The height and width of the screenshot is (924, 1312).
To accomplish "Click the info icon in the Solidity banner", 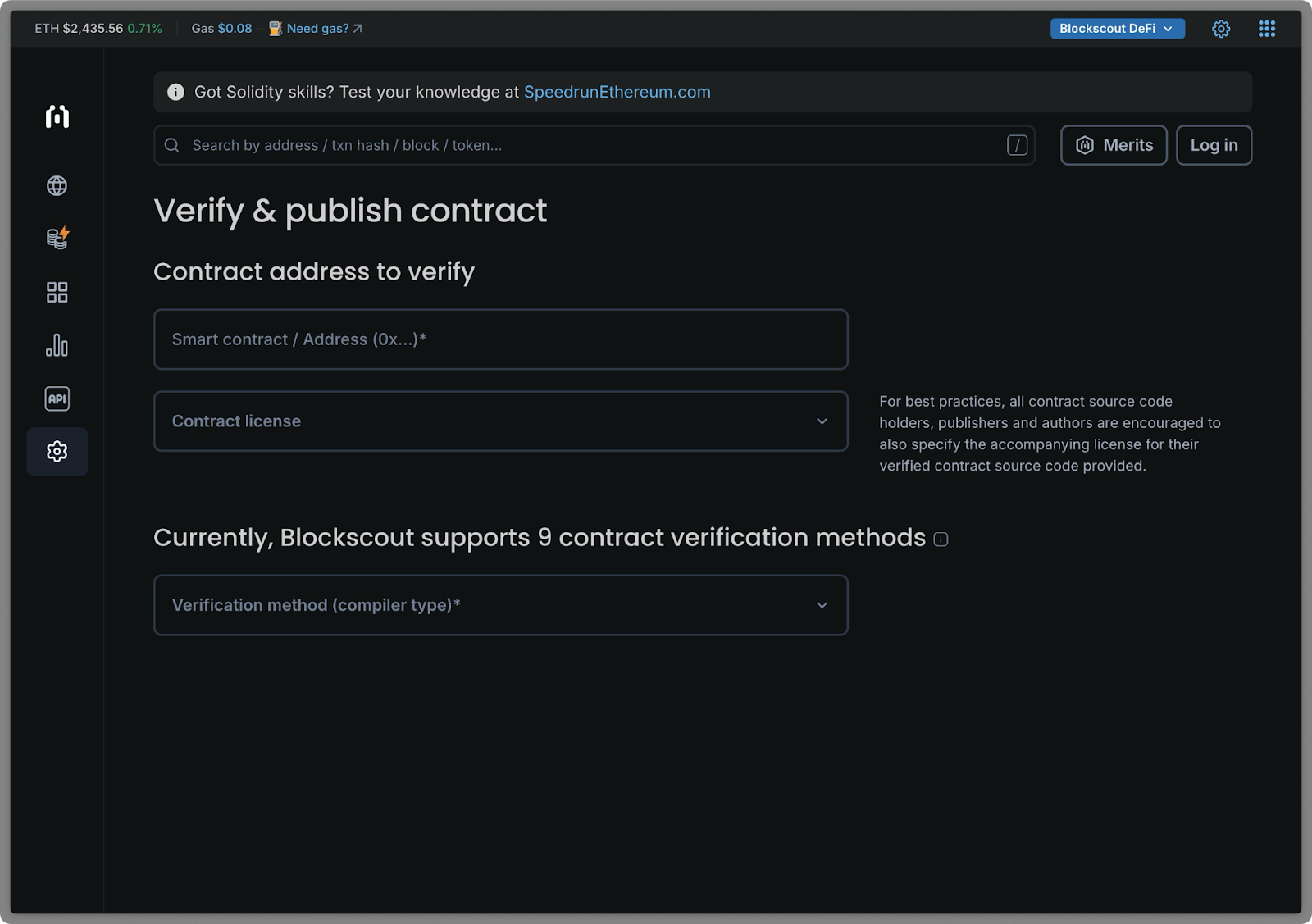I will [x=175, y=92].
